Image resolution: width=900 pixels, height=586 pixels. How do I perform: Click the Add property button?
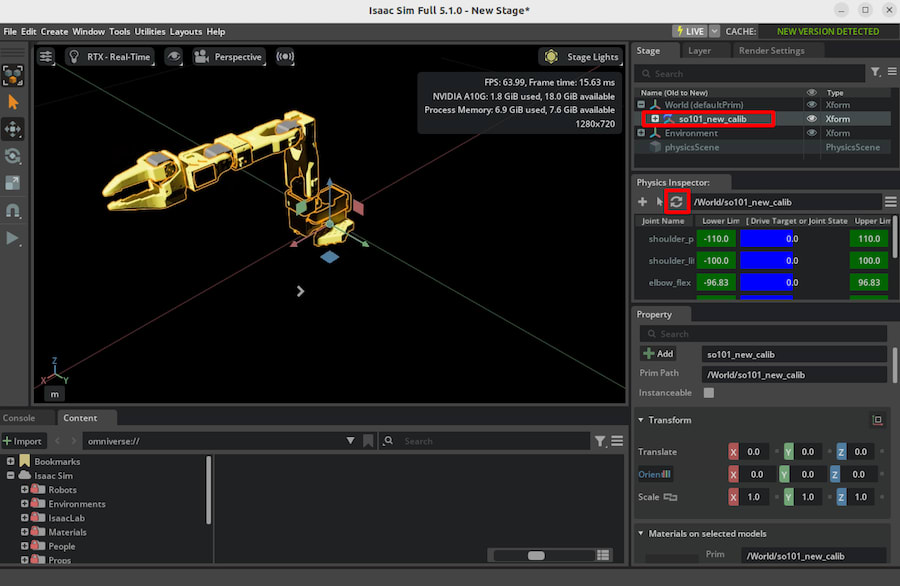658,354
